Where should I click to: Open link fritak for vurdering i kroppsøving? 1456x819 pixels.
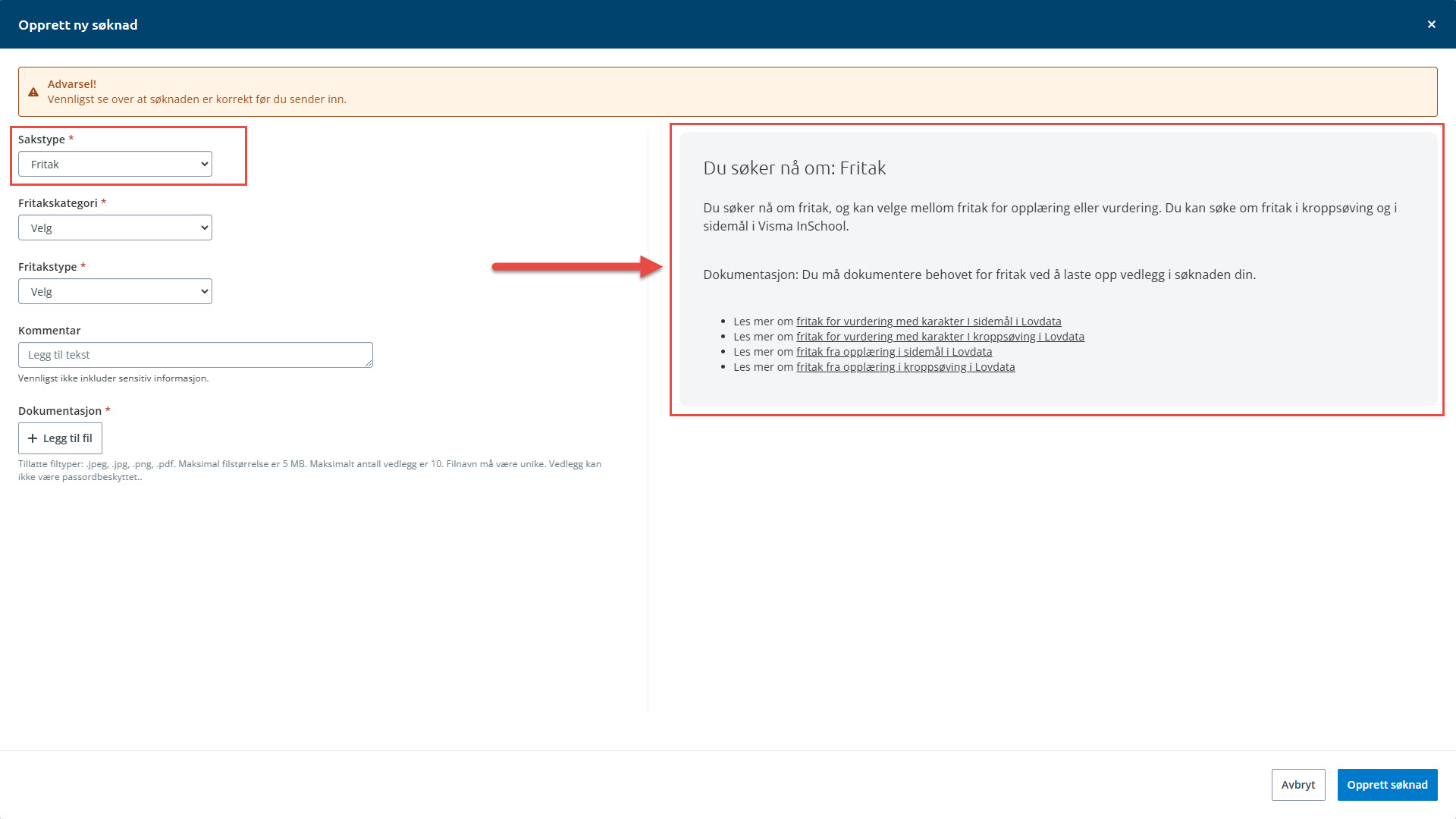pos(940,337)
